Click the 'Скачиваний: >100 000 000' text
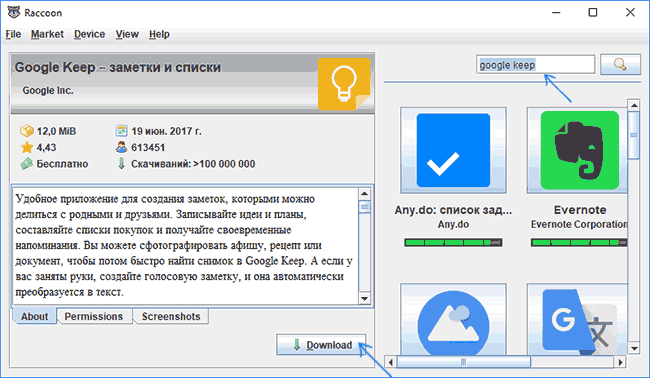This screenshot has height=378, width=650. pos(193,164)
